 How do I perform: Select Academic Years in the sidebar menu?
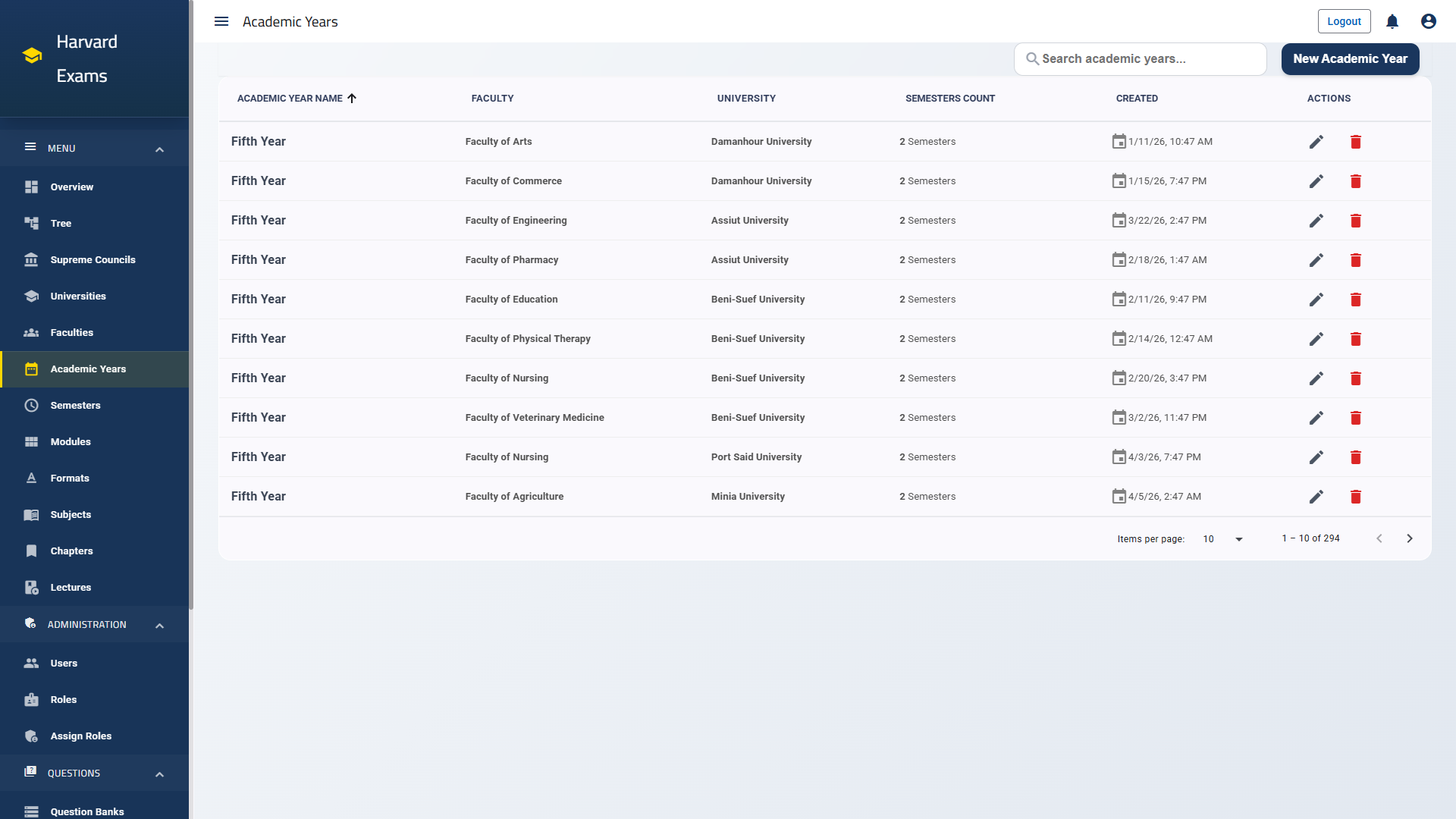(88, 369)
